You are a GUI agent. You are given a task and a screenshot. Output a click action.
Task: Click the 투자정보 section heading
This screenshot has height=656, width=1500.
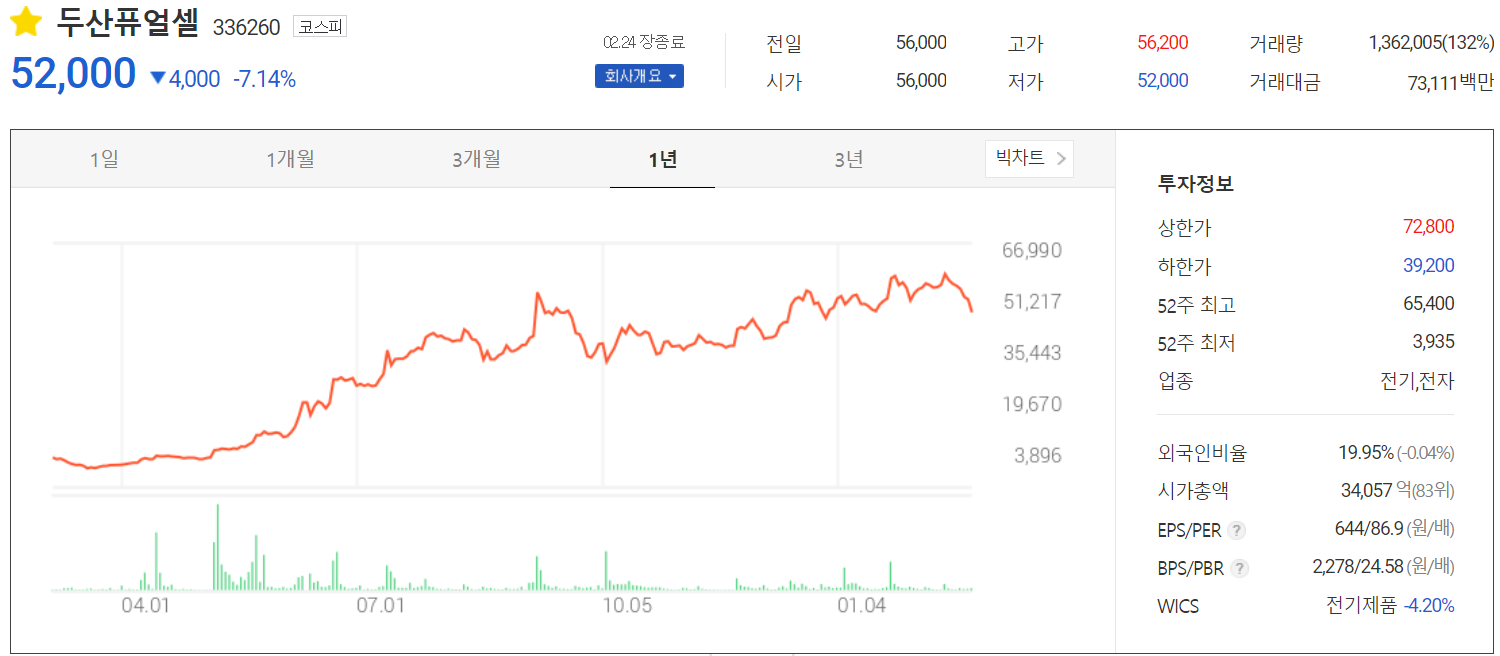tap(1196, 184)
